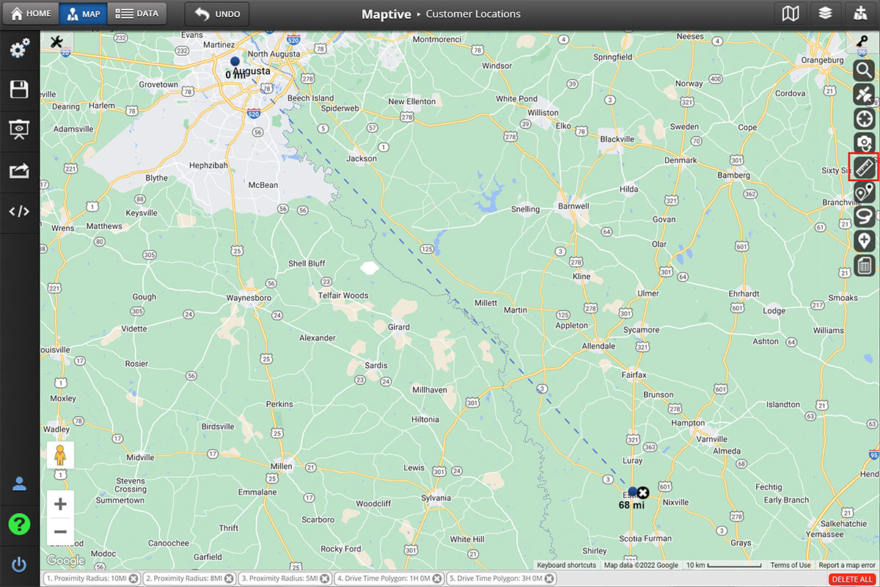This screenshot has width=880, height=587.
Task: Click the map style icon near top right
Action: (x=790, y=13)
